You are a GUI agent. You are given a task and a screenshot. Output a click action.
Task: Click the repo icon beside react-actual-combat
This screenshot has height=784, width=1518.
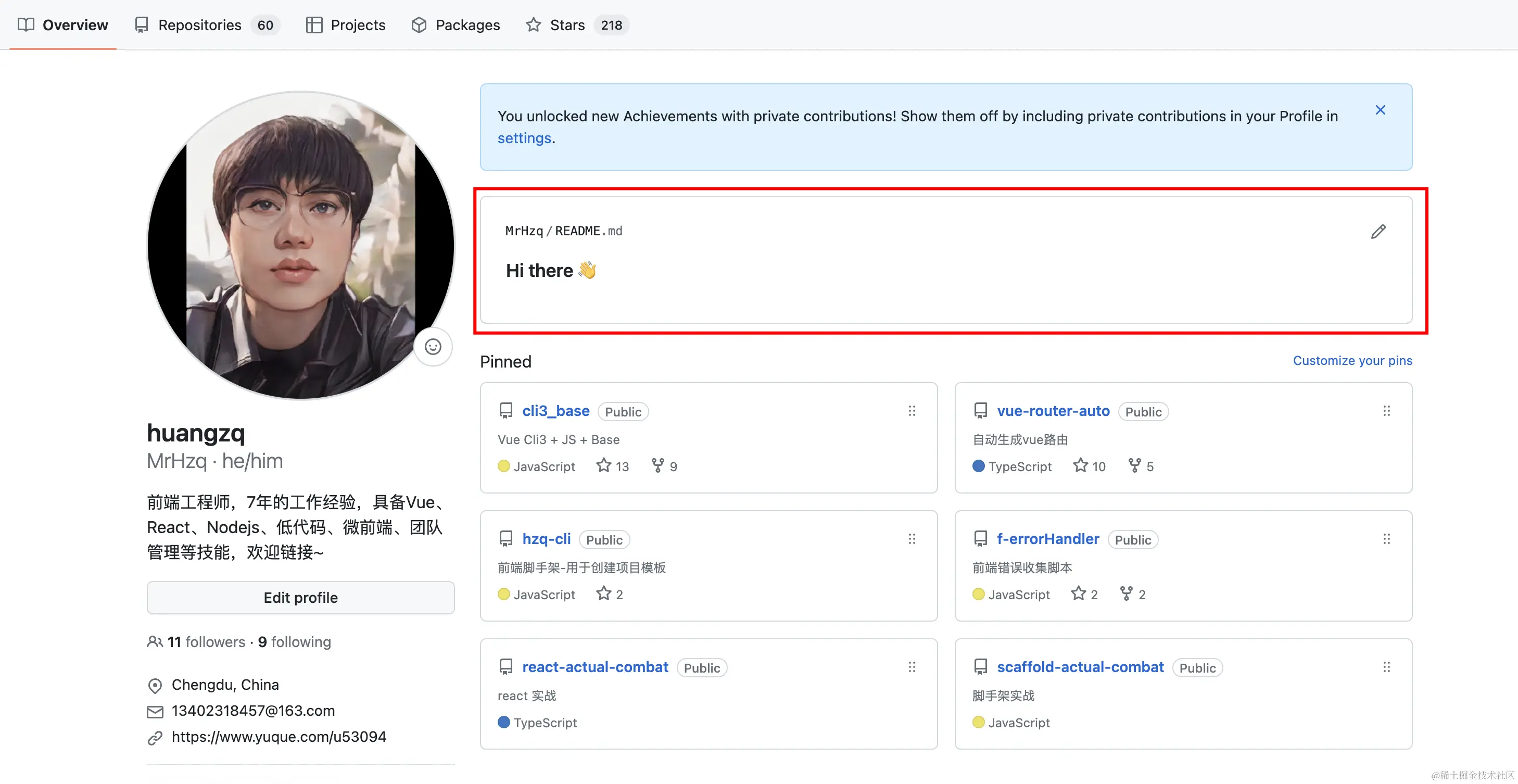505,667
